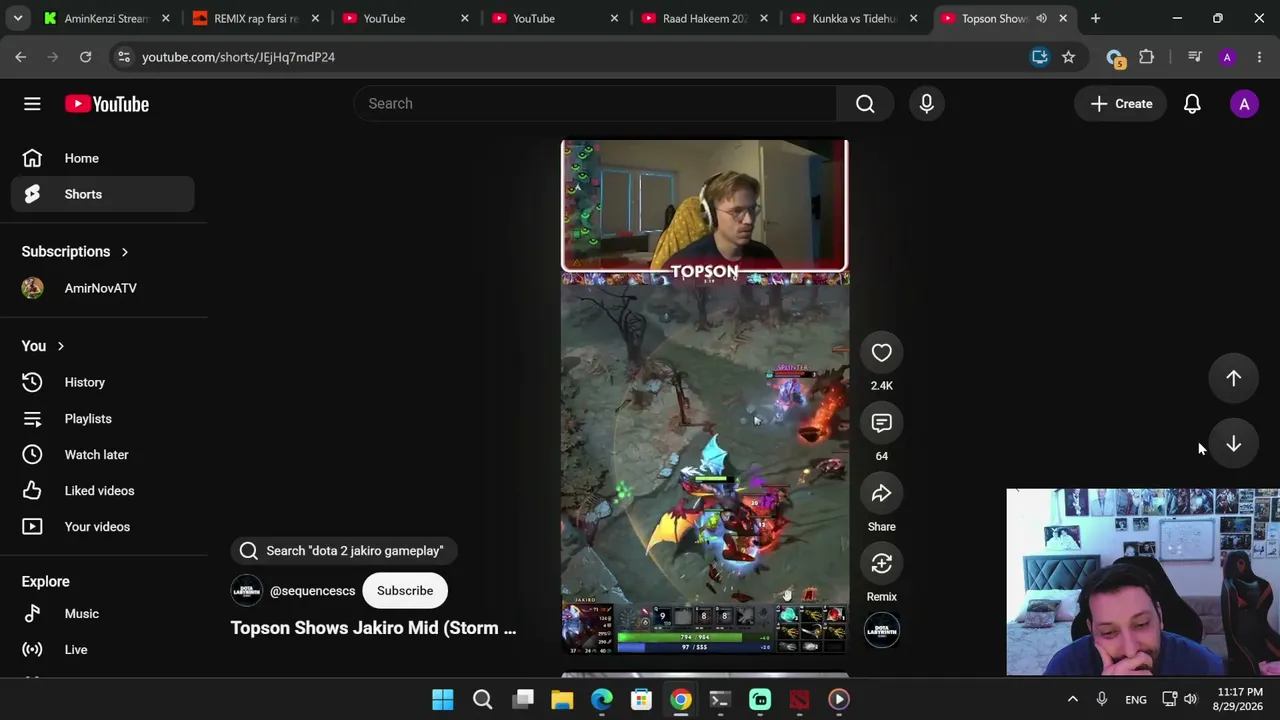The height and width of the screenshot is (720, 1280).
Task: Open the Create menu
Action: 1121,104
